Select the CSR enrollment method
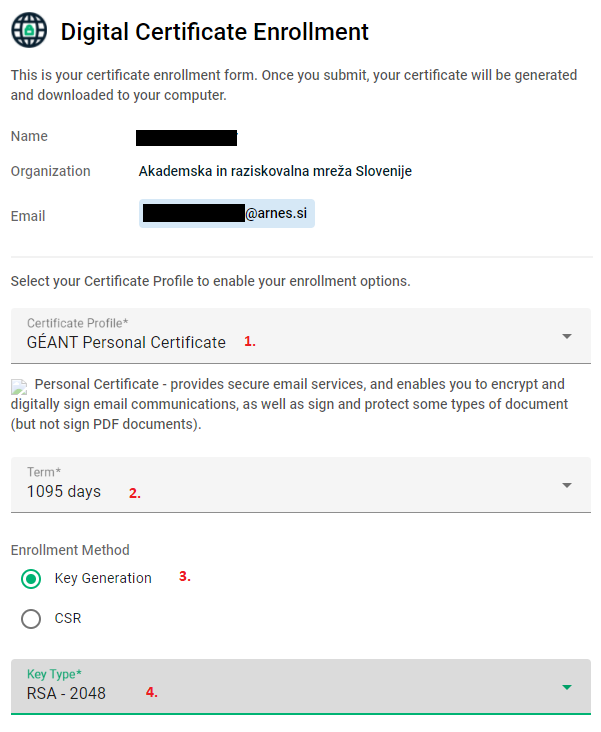Image resolution: width=601 pixels, height=732 pixels. (31, 619)
